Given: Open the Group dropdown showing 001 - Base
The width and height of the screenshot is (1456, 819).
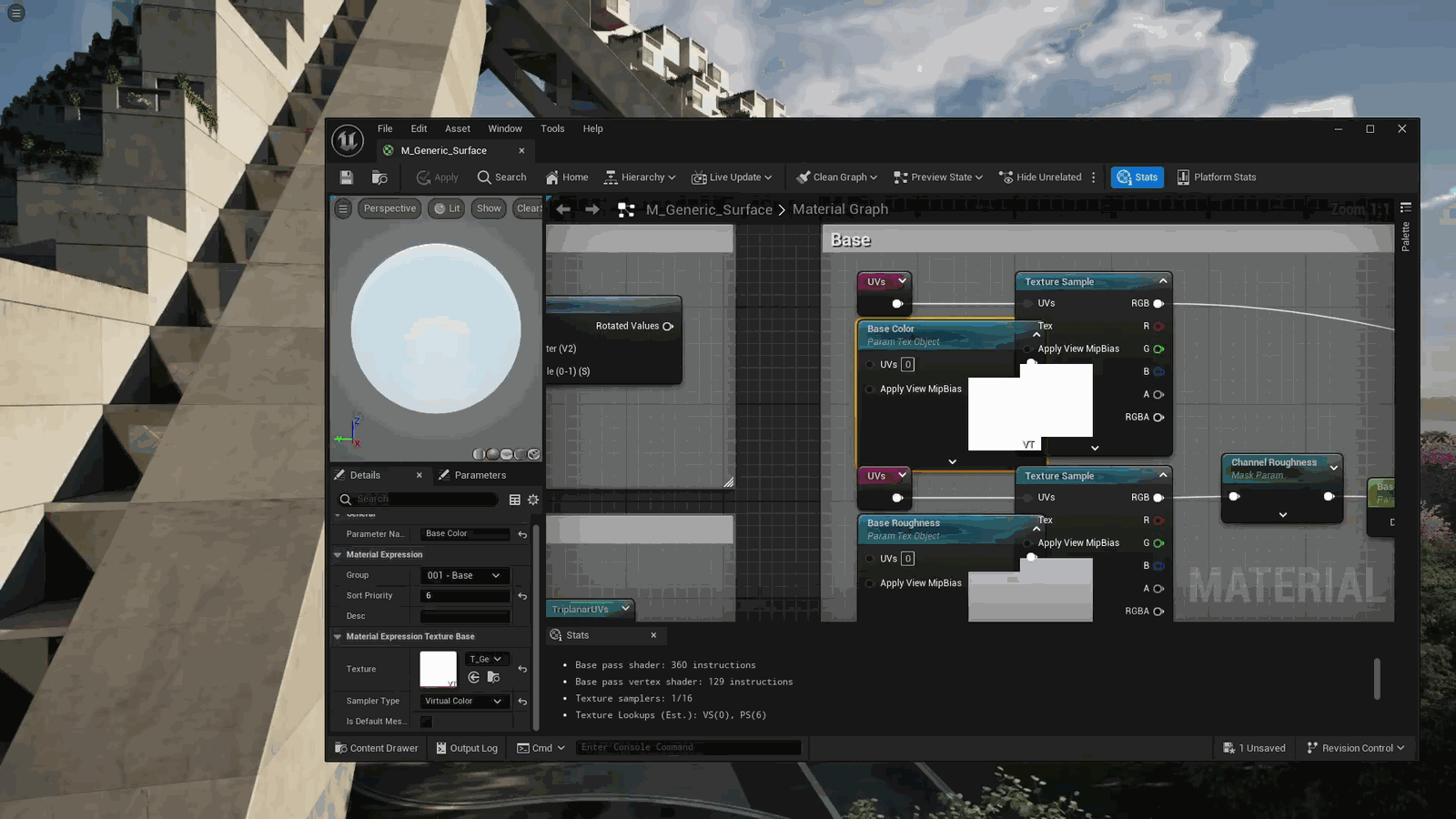Looking at the screenshot, I should coord(464,575).
